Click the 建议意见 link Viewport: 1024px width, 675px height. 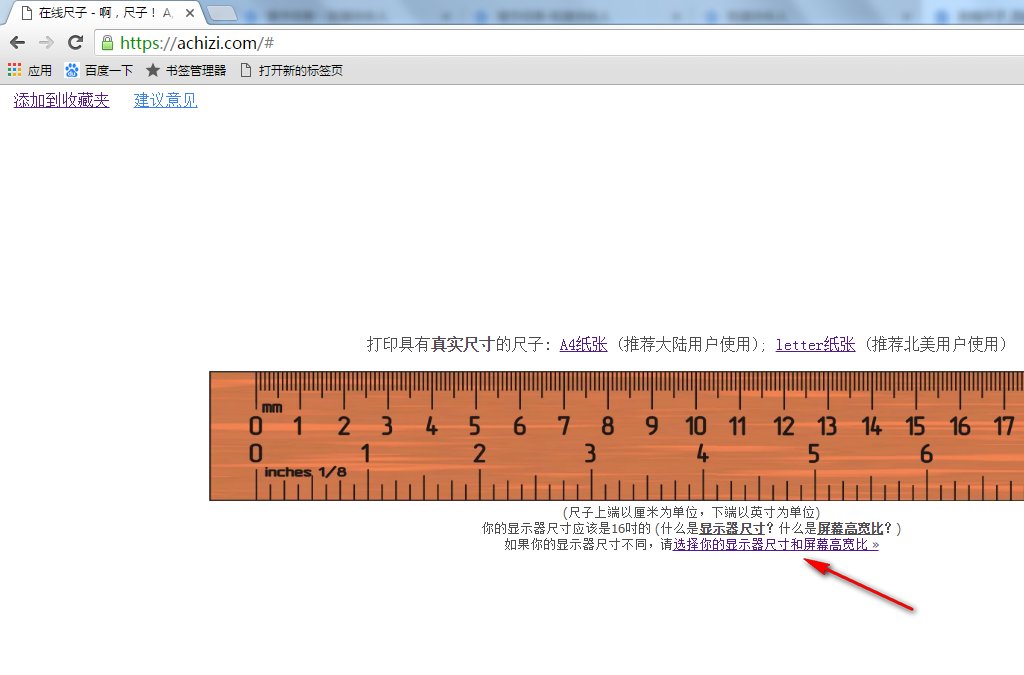pyautogui.click(x=166, y=100)
